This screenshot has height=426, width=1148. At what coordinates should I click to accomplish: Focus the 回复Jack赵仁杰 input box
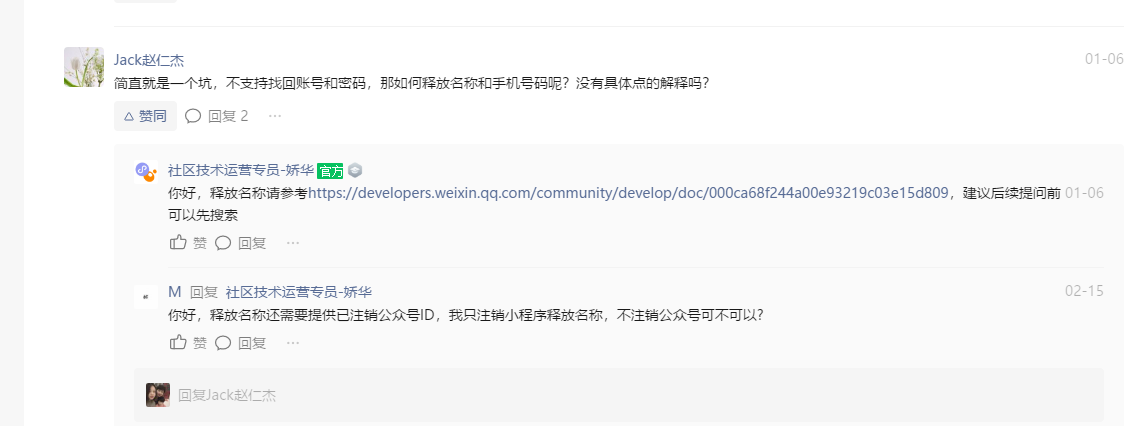click(619, 395)
